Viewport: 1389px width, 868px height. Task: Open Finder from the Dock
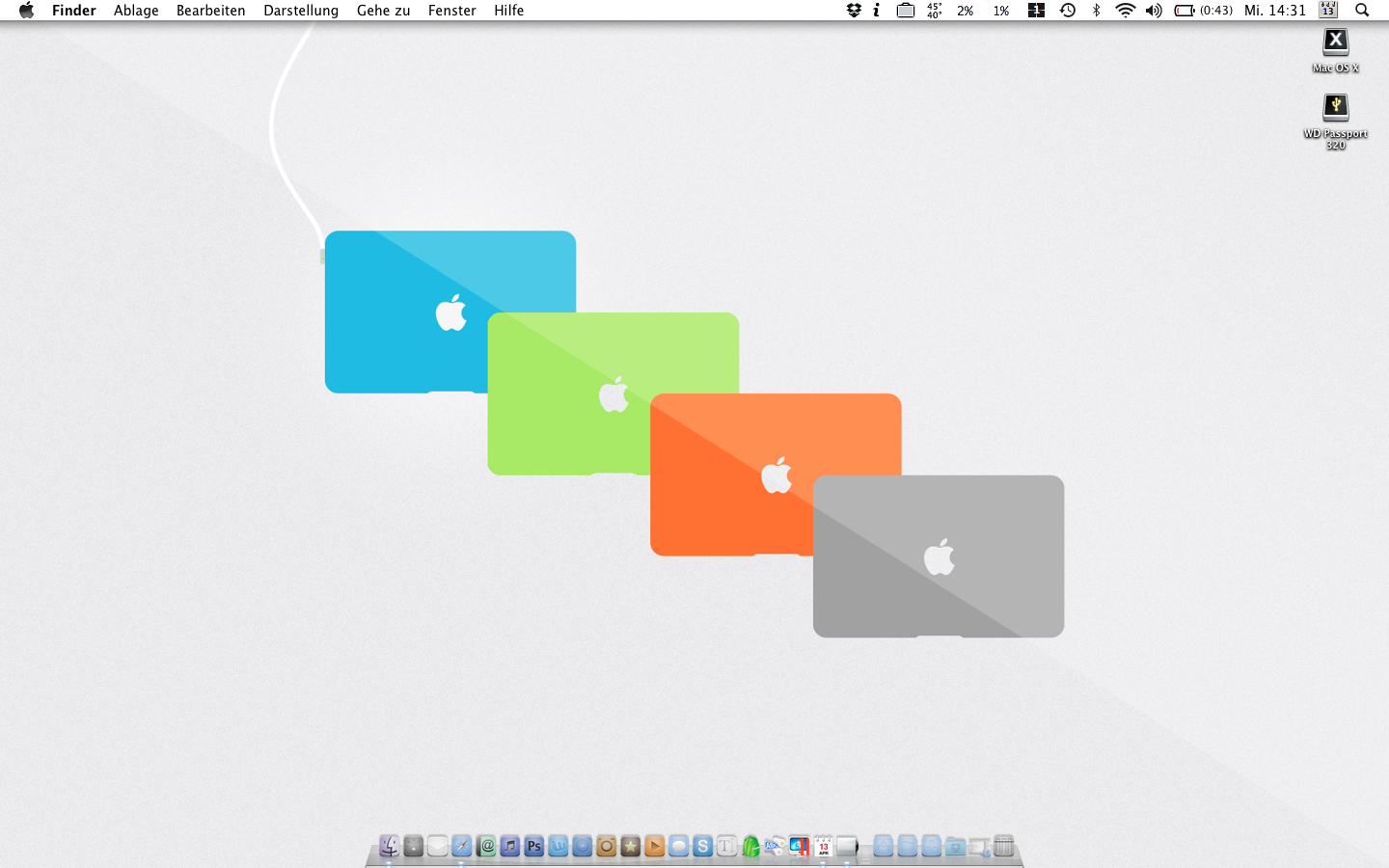pyautogui.click(x=389, y=846)
